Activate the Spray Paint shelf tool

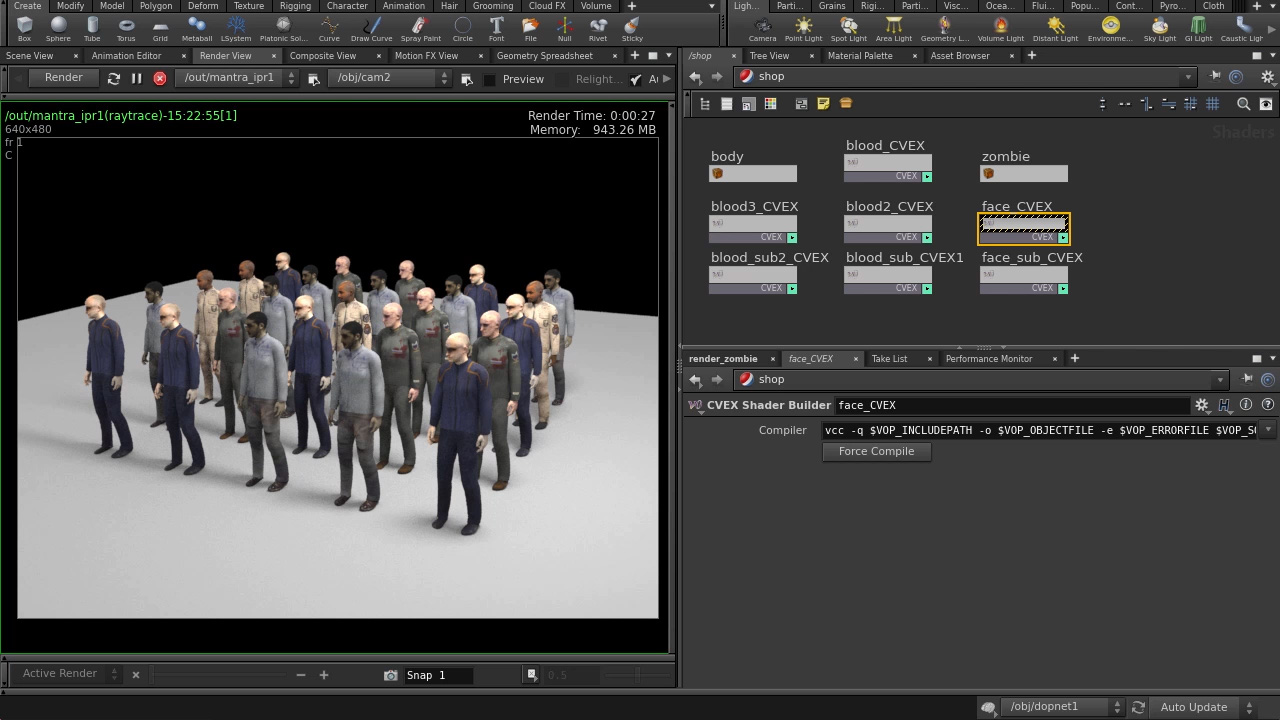[x=420, y=28]
